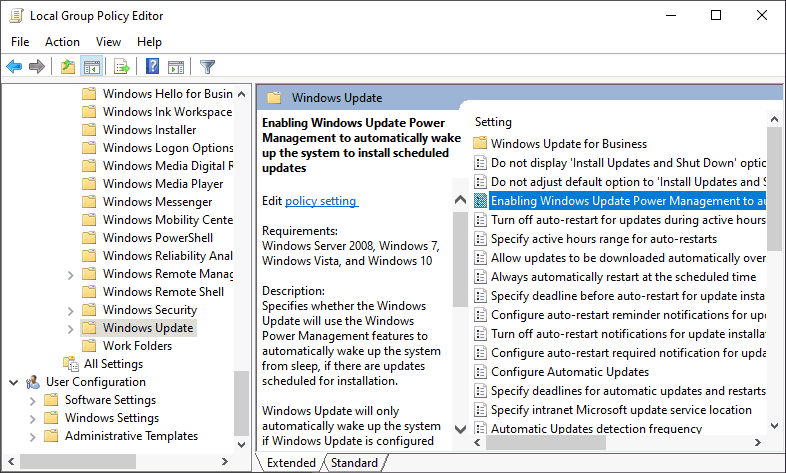Click the Up one level folder icon
786x473 pixels.
[x=68, y=66]
